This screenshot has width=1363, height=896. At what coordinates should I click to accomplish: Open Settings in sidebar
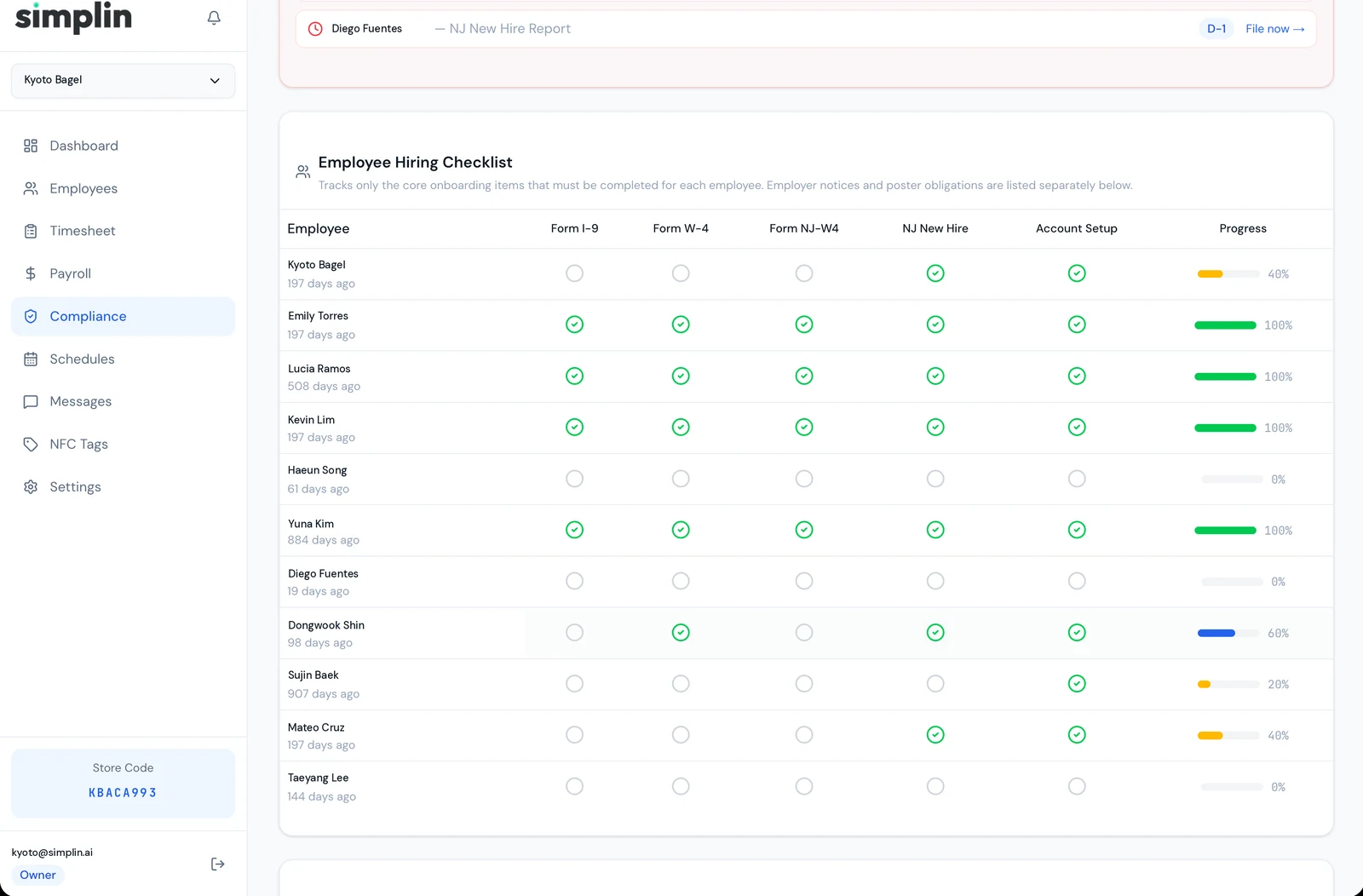coord(123,487)
